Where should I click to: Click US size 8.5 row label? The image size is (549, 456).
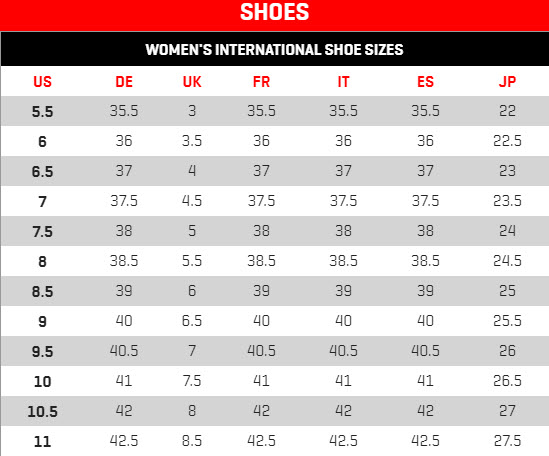42,291
